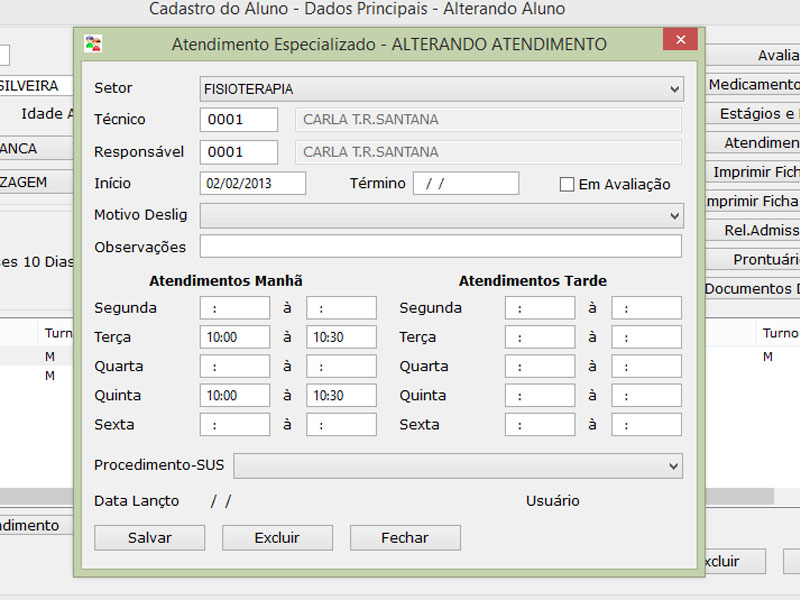Click the Término date field
This screenshot has width=800, height=600.
pyautogui.click(x=465, y=184)
